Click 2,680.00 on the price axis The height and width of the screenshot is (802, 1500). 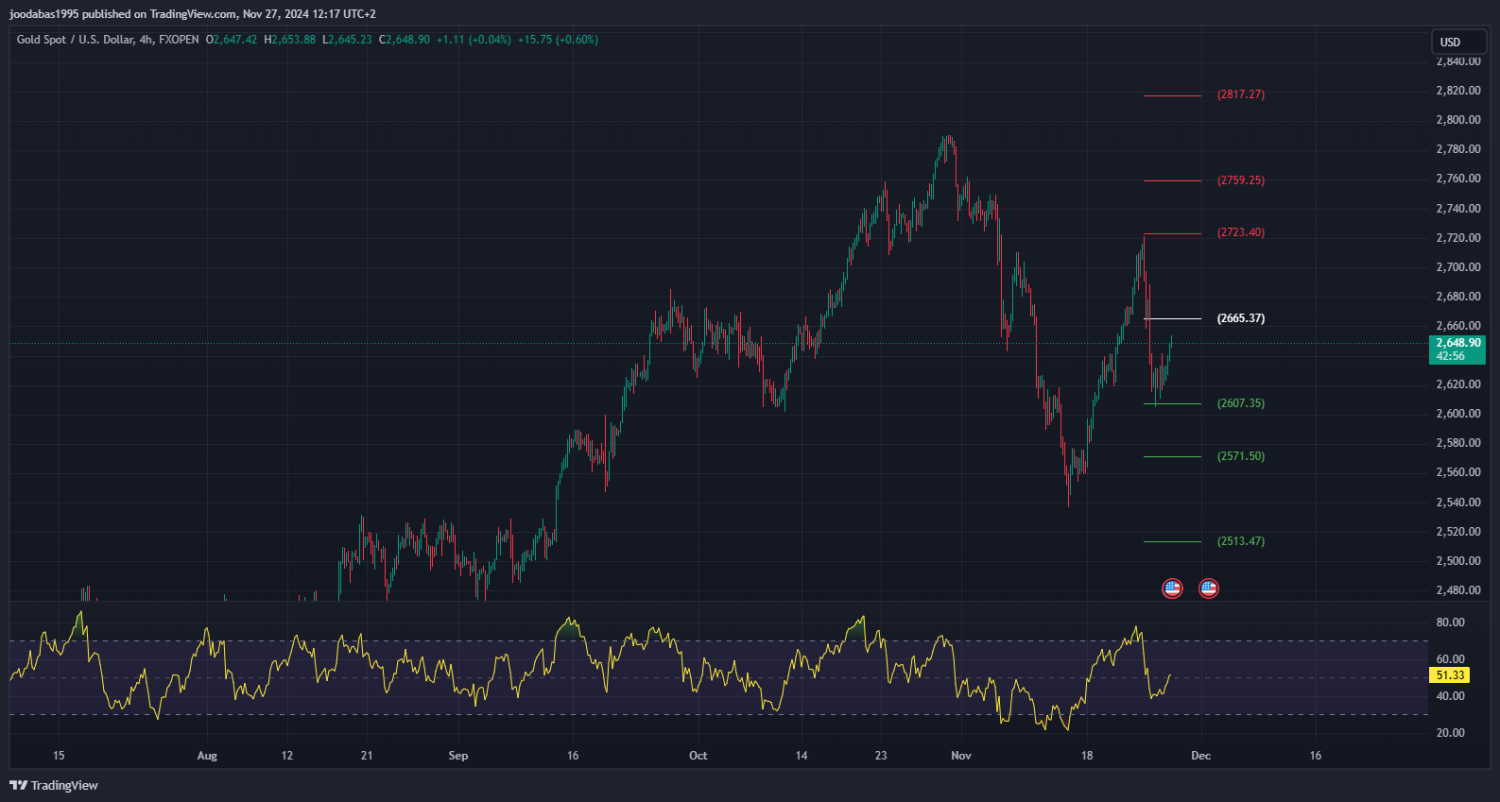coord(1457,296)
